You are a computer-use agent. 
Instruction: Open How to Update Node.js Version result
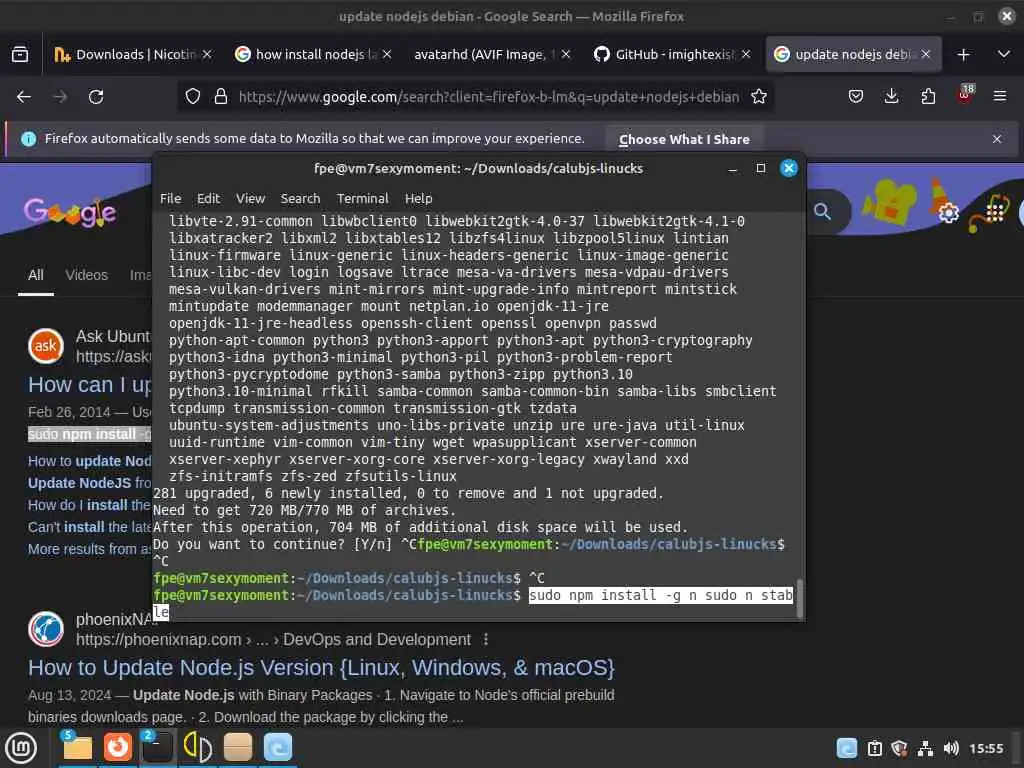[321, 667]
